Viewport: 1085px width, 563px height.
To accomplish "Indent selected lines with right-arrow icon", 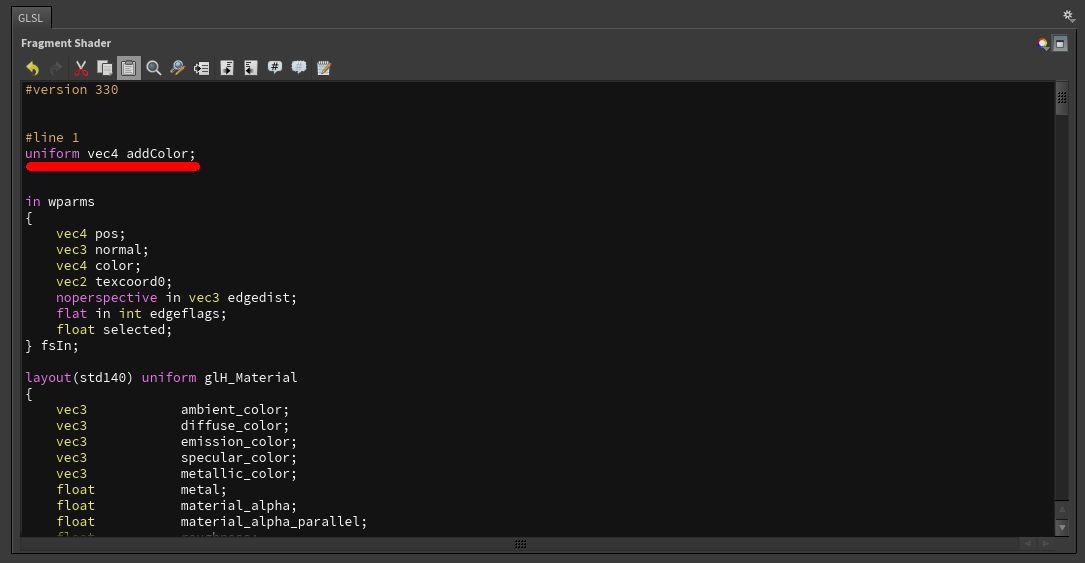I will point(227,68).
